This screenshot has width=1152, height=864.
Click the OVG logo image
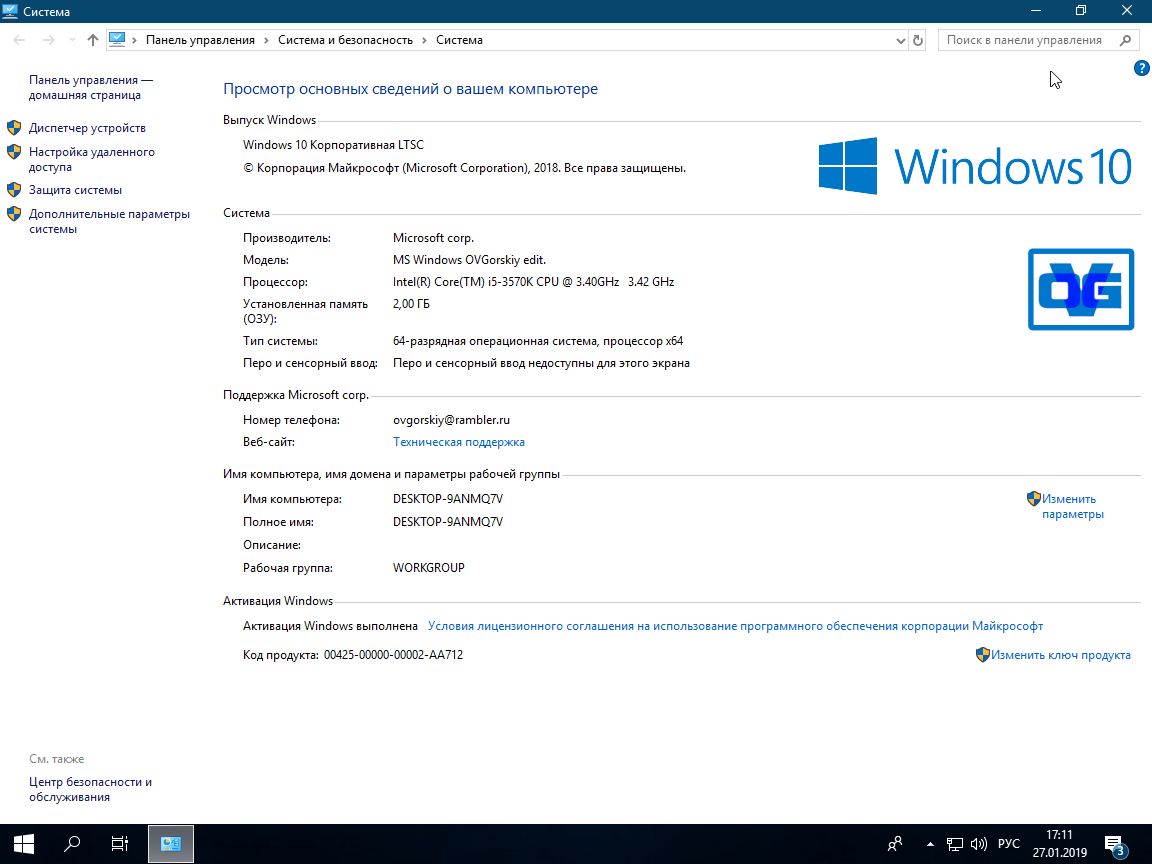pos(1081,289)
